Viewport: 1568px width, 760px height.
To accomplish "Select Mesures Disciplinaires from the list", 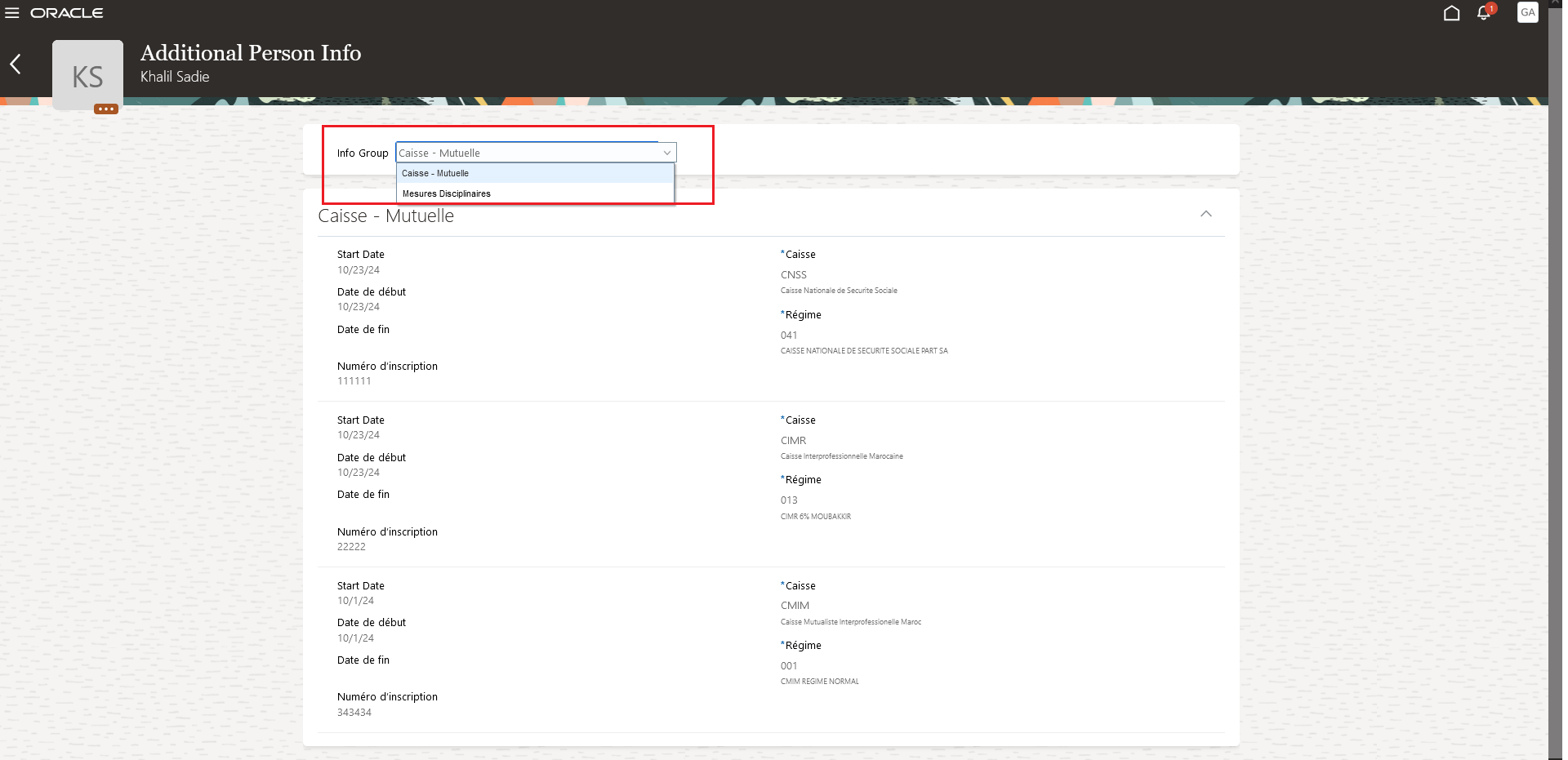I will (446, 193).
